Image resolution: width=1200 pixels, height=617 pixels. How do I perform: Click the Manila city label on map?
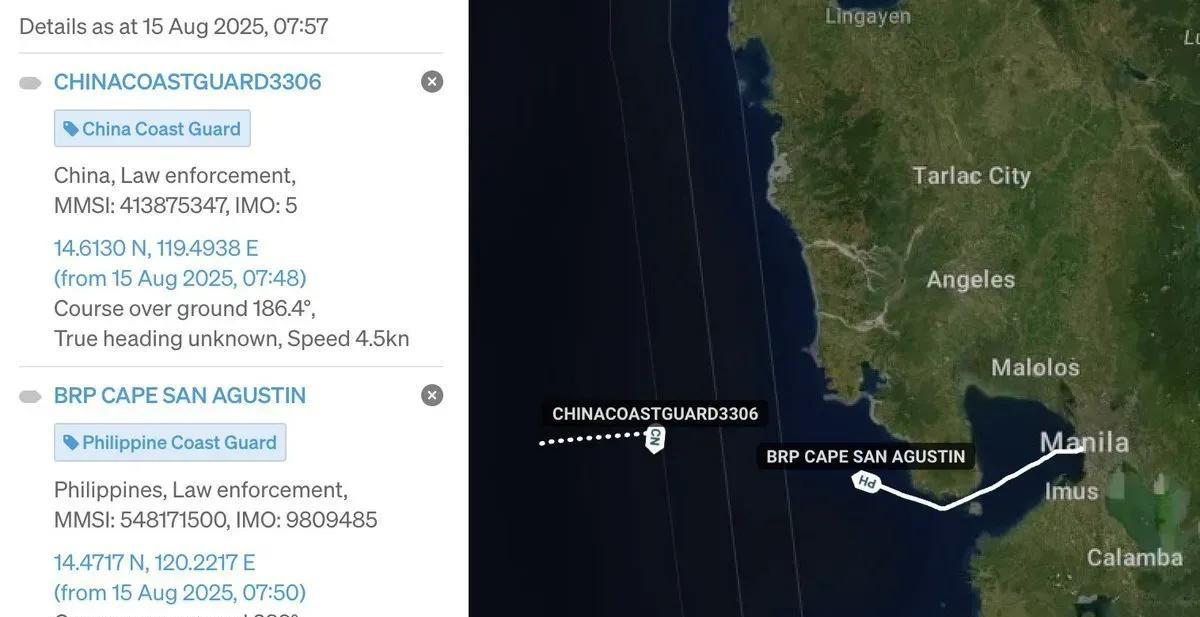pyautogui.click(x=1084, y=442)
